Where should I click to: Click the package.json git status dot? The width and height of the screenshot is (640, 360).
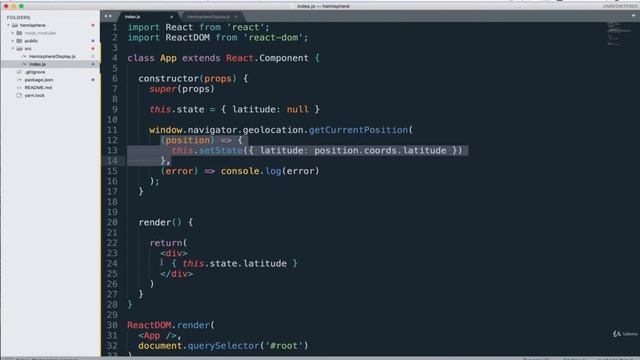coord(93,80)
